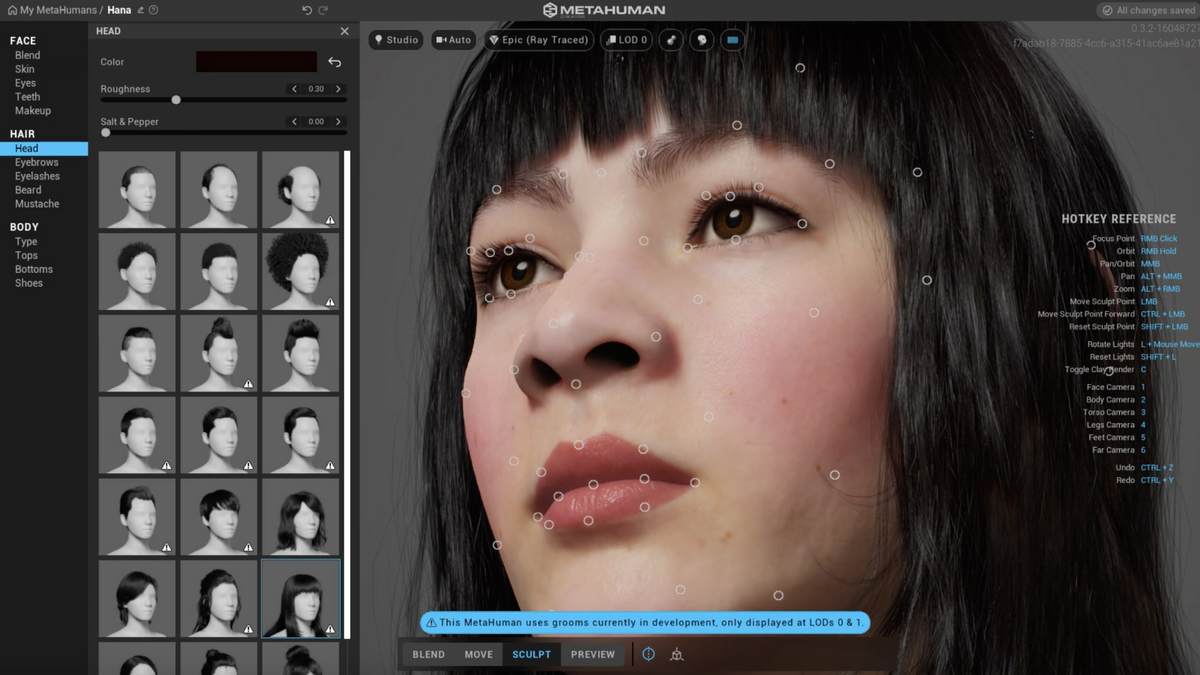Select the highlighted long hair with bangs thumbnail

pyautogui.click(x=300, y=599)
